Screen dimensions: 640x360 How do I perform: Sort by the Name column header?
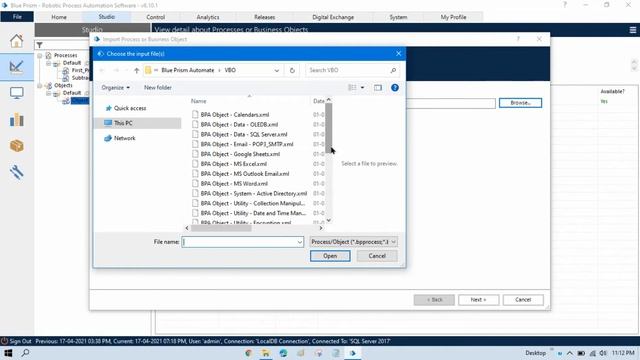(x=199, y=101)
